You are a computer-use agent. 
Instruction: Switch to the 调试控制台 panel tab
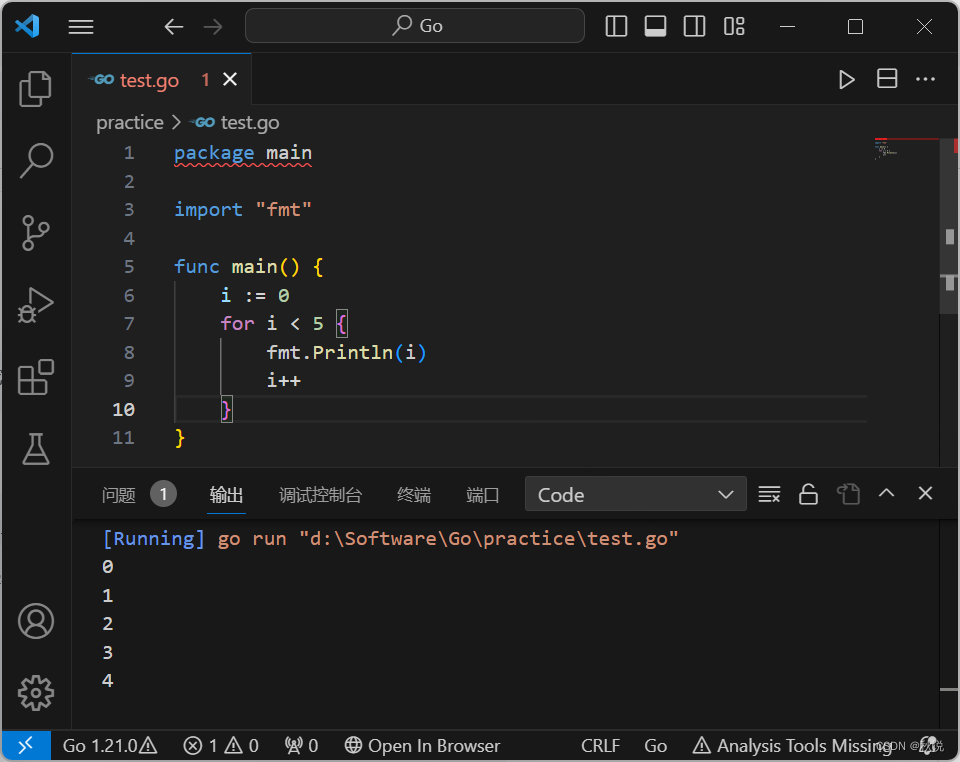320,495
